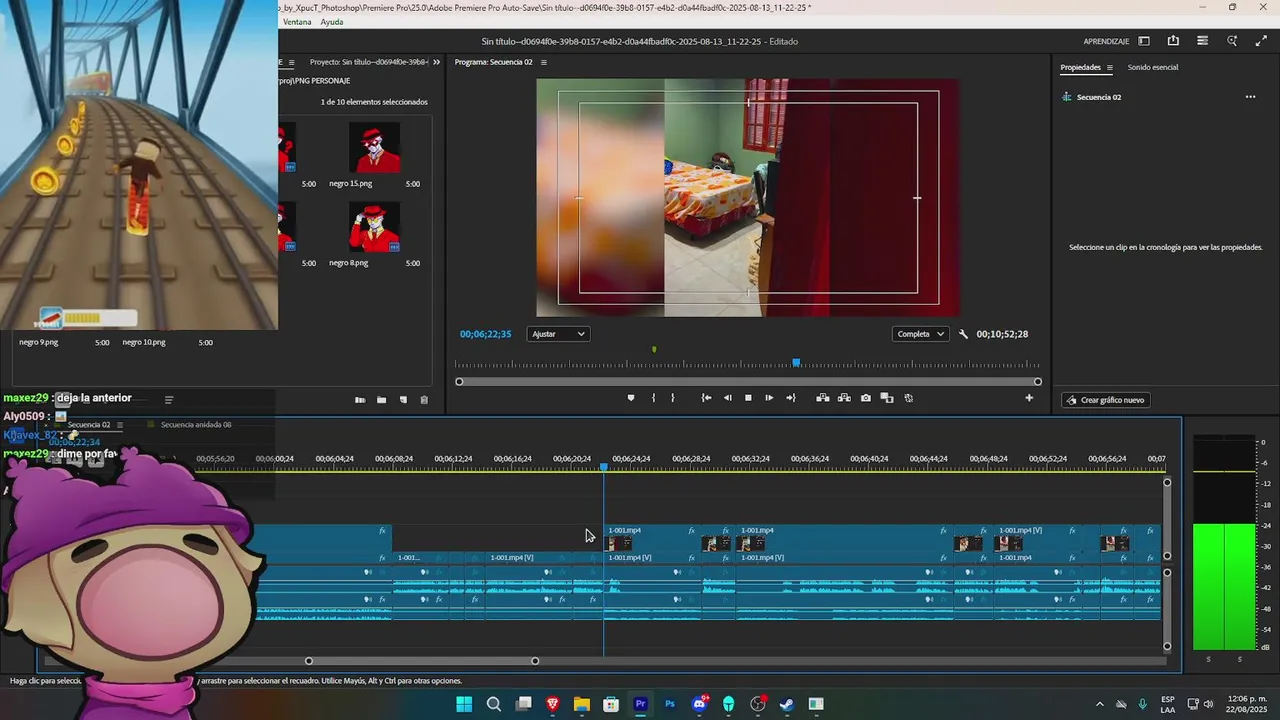
Task: Select the Propiedades tab
Action: click(x=1080, y=67)
